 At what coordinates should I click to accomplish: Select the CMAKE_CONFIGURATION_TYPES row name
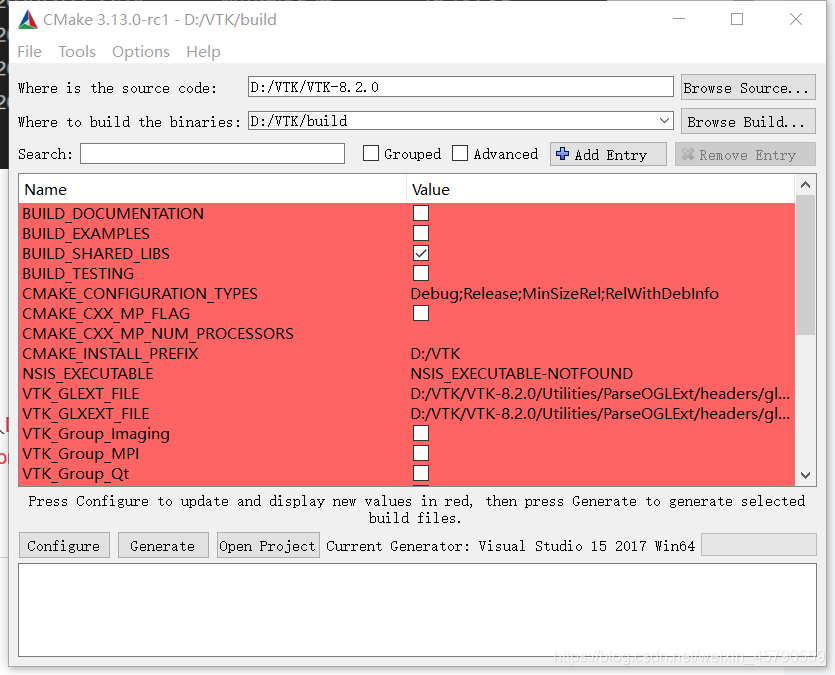pyautogui.click(x=140, y=293)
